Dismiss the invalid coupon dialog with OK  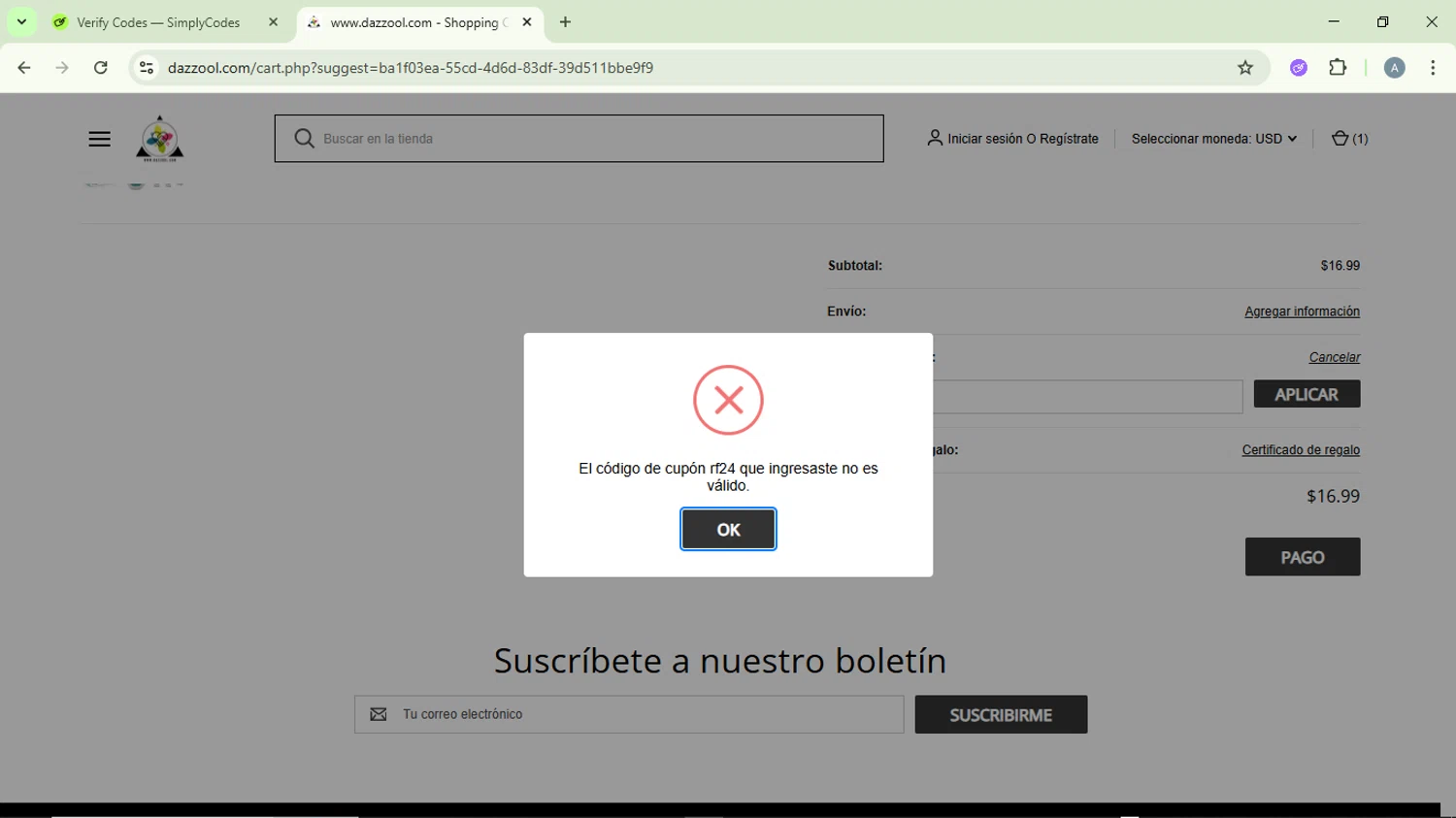[x=728, y=529]
